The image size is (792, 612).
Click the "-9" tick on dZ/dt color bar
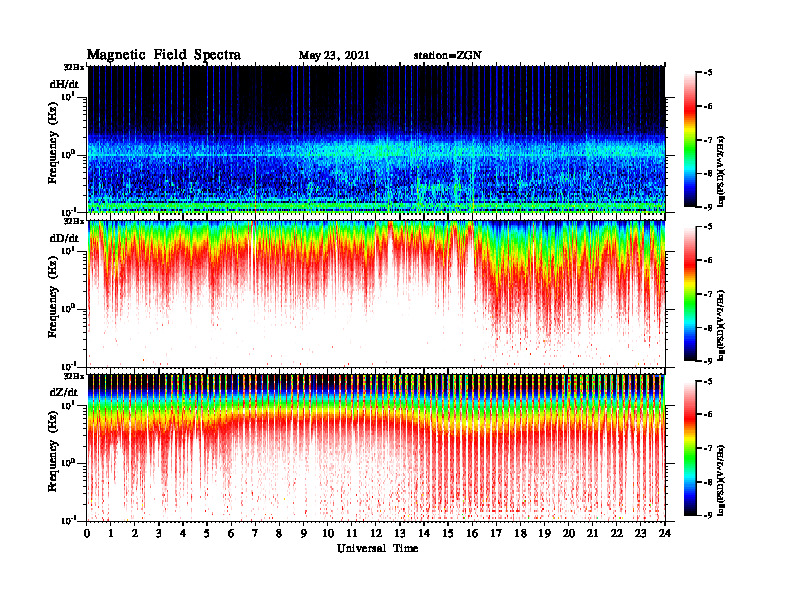[707, 515]
